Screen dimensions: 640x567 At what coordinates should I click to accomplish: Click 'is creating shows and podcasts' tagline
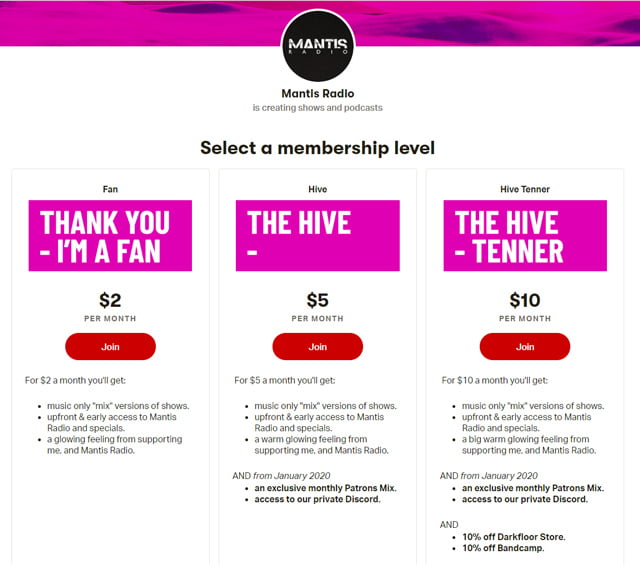pyautogui.click(x=318, y=108)
